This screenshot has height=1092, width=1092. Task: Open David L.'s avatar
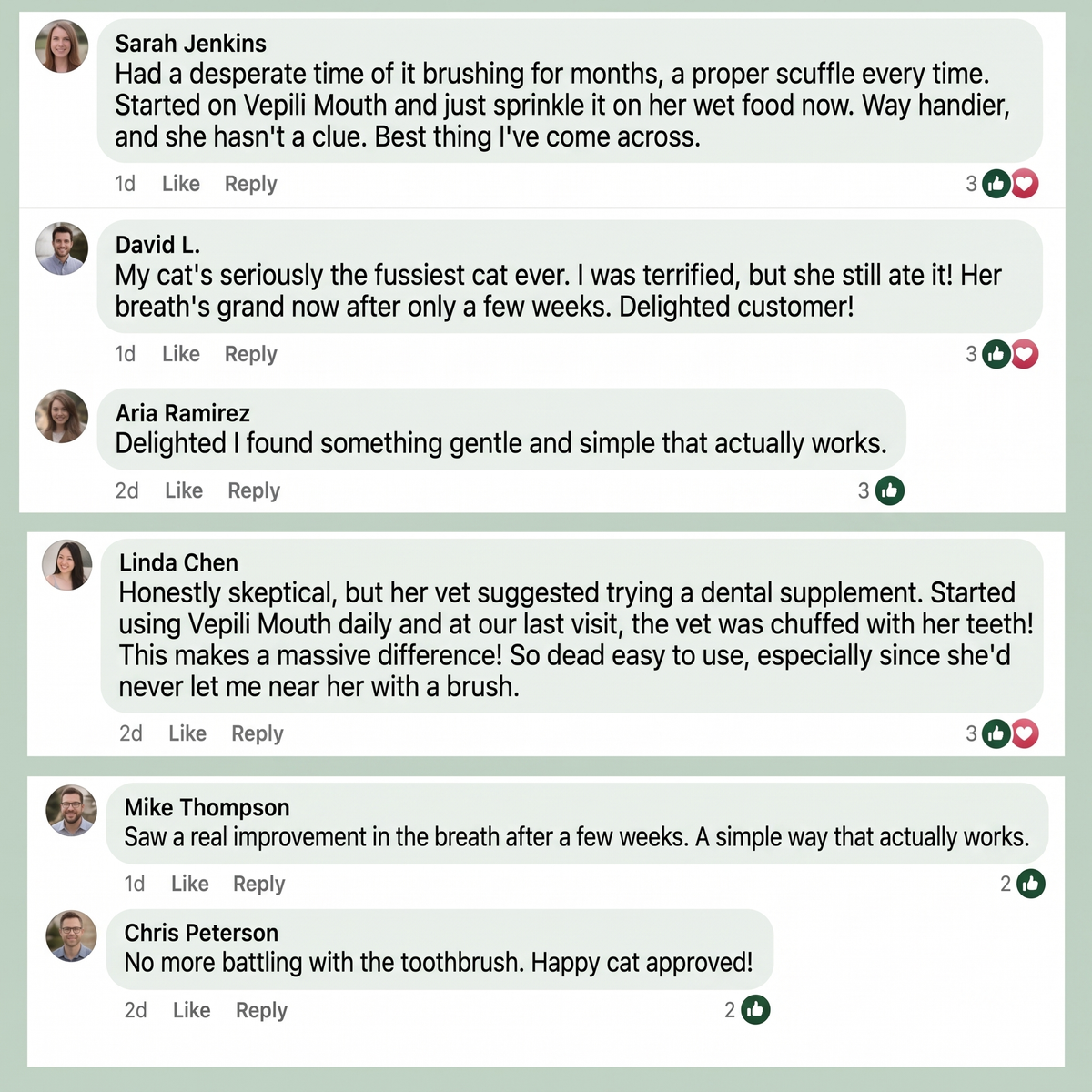pos(62,248)
